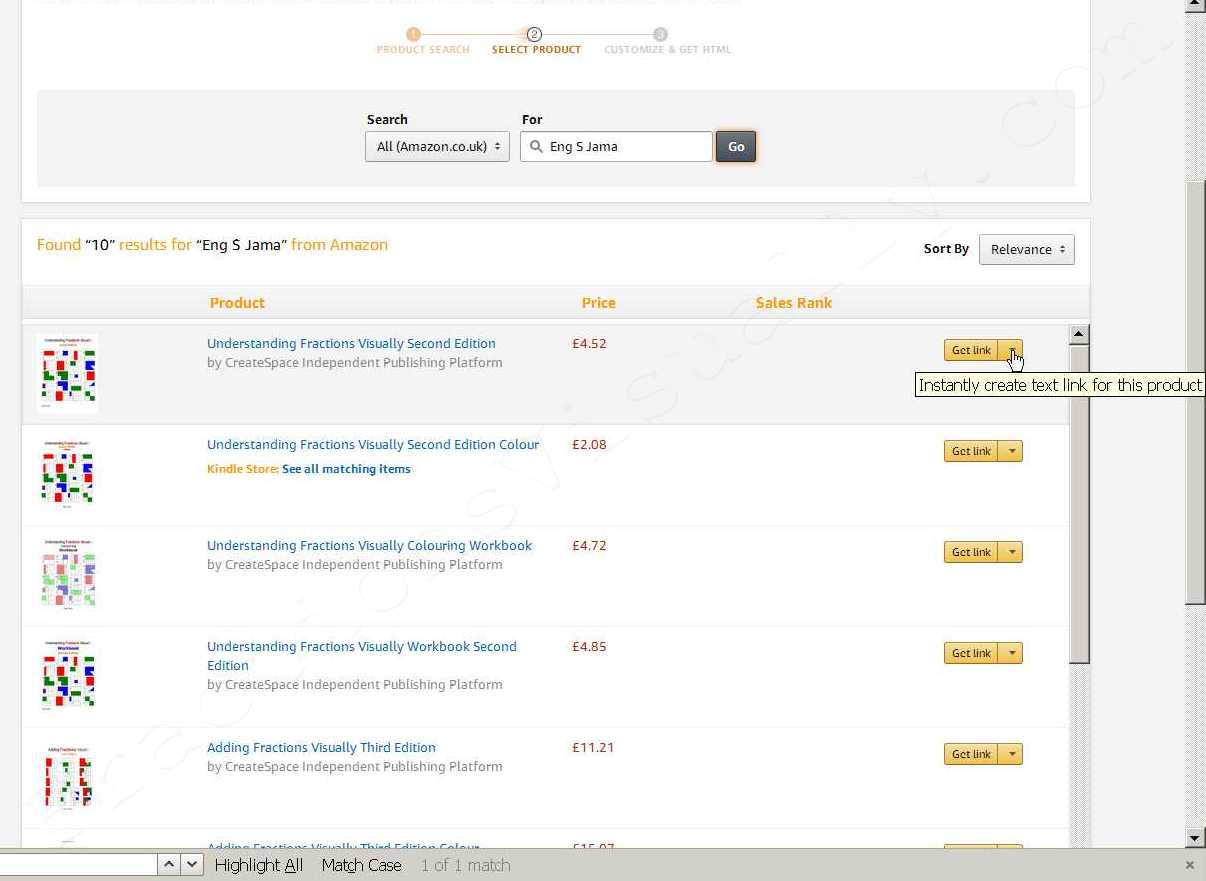This screenshot has height=881, width=1206.
Task: Click Get link for Understanding Fractions Visually Second Edition £4.52
Action: tap(971, 350)
